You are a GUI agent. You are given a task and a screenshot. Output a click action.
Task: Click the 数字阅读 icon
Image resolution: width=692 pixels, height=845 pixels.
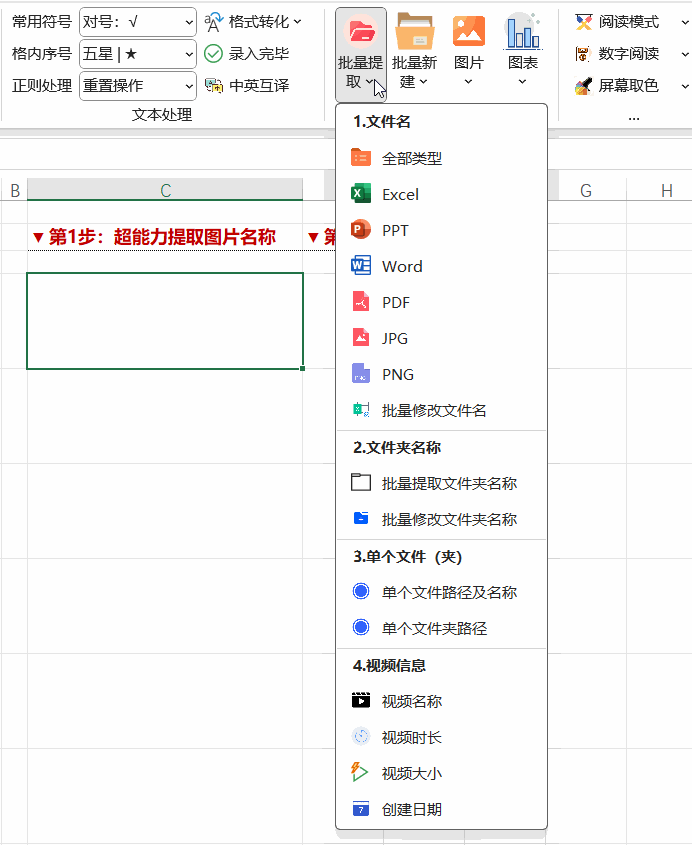pyautogui.click(x=583, y=54)
